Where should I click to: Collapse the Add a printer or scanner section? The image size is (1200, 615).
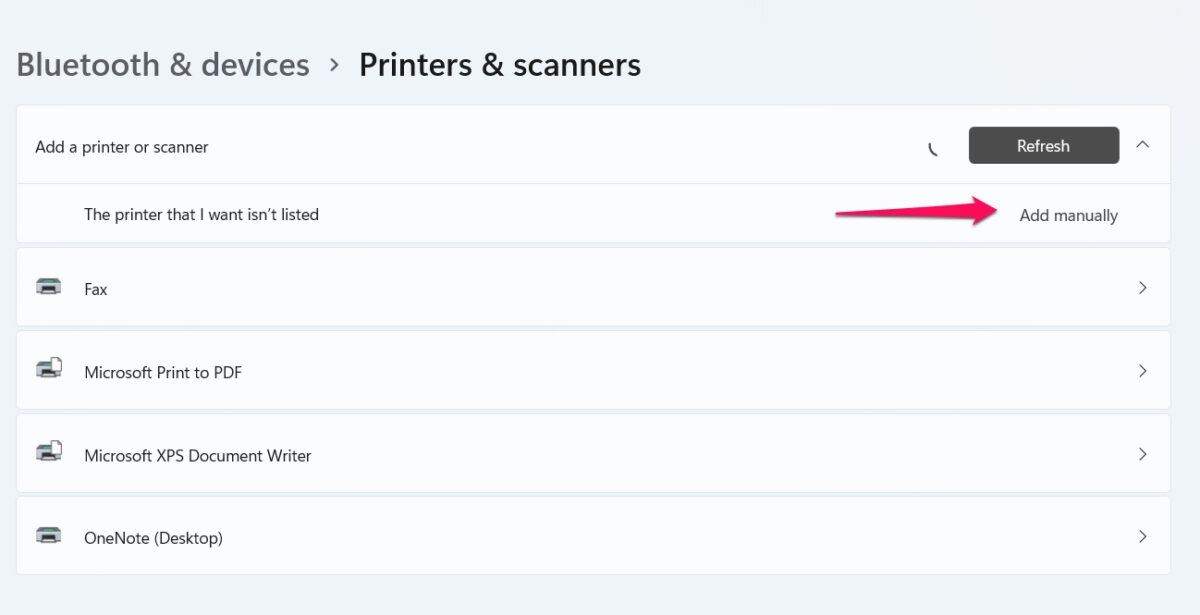click(x=1143, y=145)
